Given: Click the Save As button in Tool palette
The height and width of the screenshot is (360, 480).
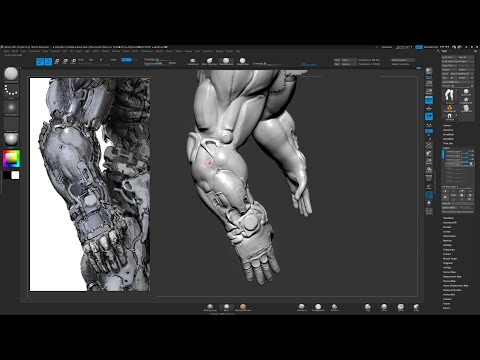Looking at the screenshot, I should tap(466, 57).
